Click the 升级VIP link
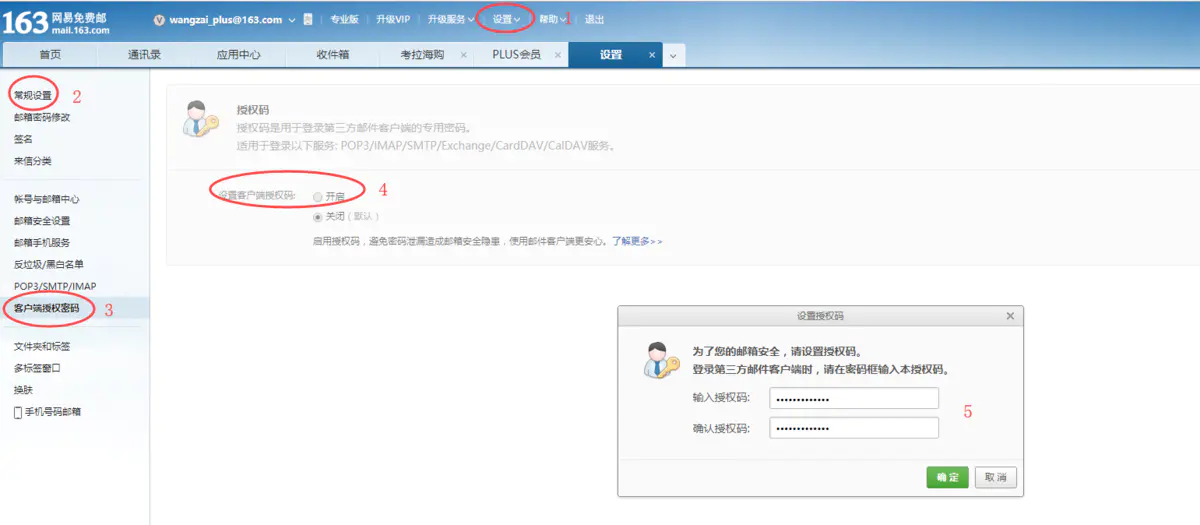1200x525 pixels. pyautogui.click(x=393, y=20)
